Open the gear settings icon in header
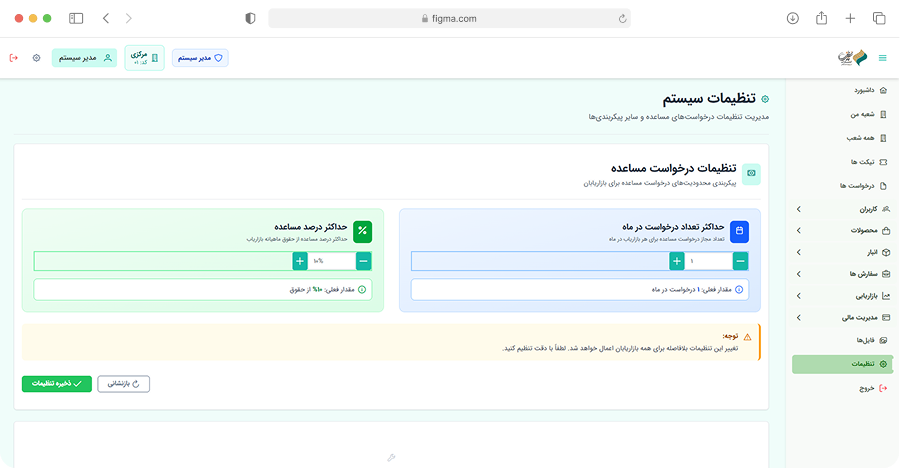The height and width of the screenshot is (469, 900). click(37, 58)
